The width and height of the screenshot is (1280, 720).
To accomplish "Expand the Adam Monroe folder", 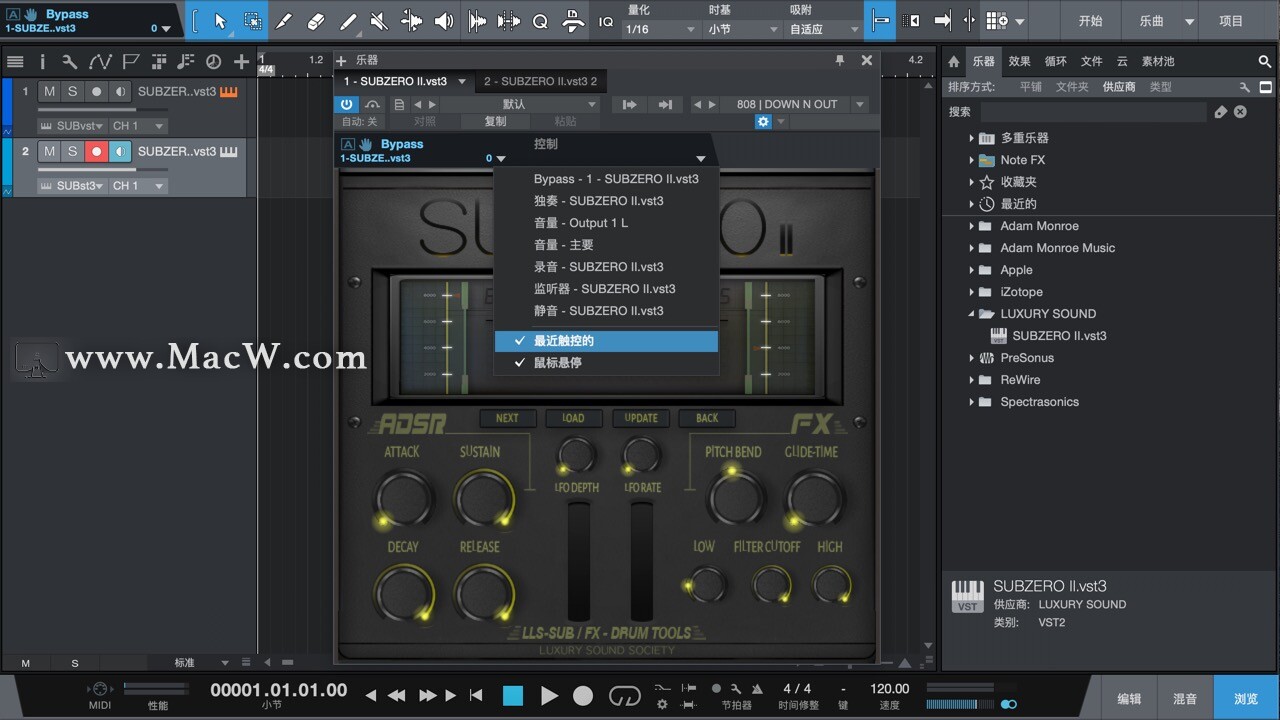I will coord(971,226).
